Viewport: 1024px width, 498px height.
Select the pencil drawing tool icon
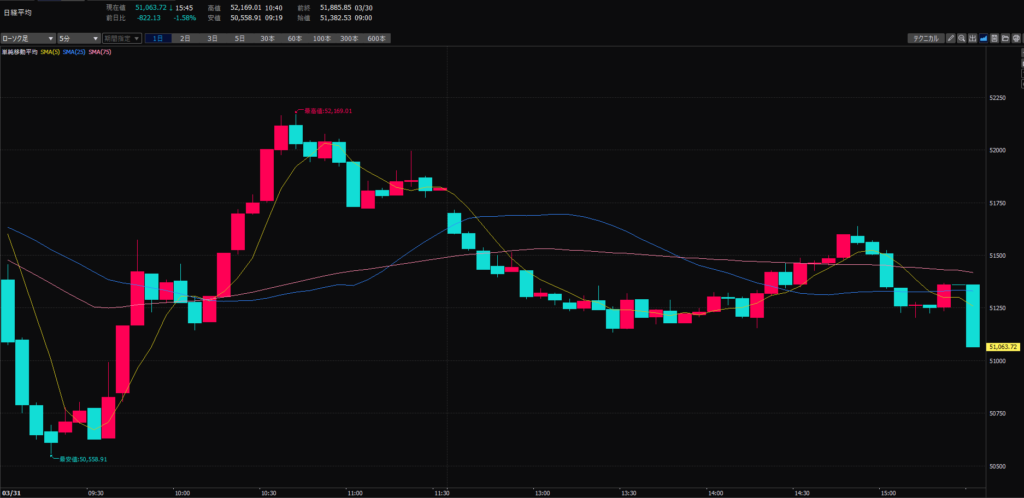click(x=950, y=38)
